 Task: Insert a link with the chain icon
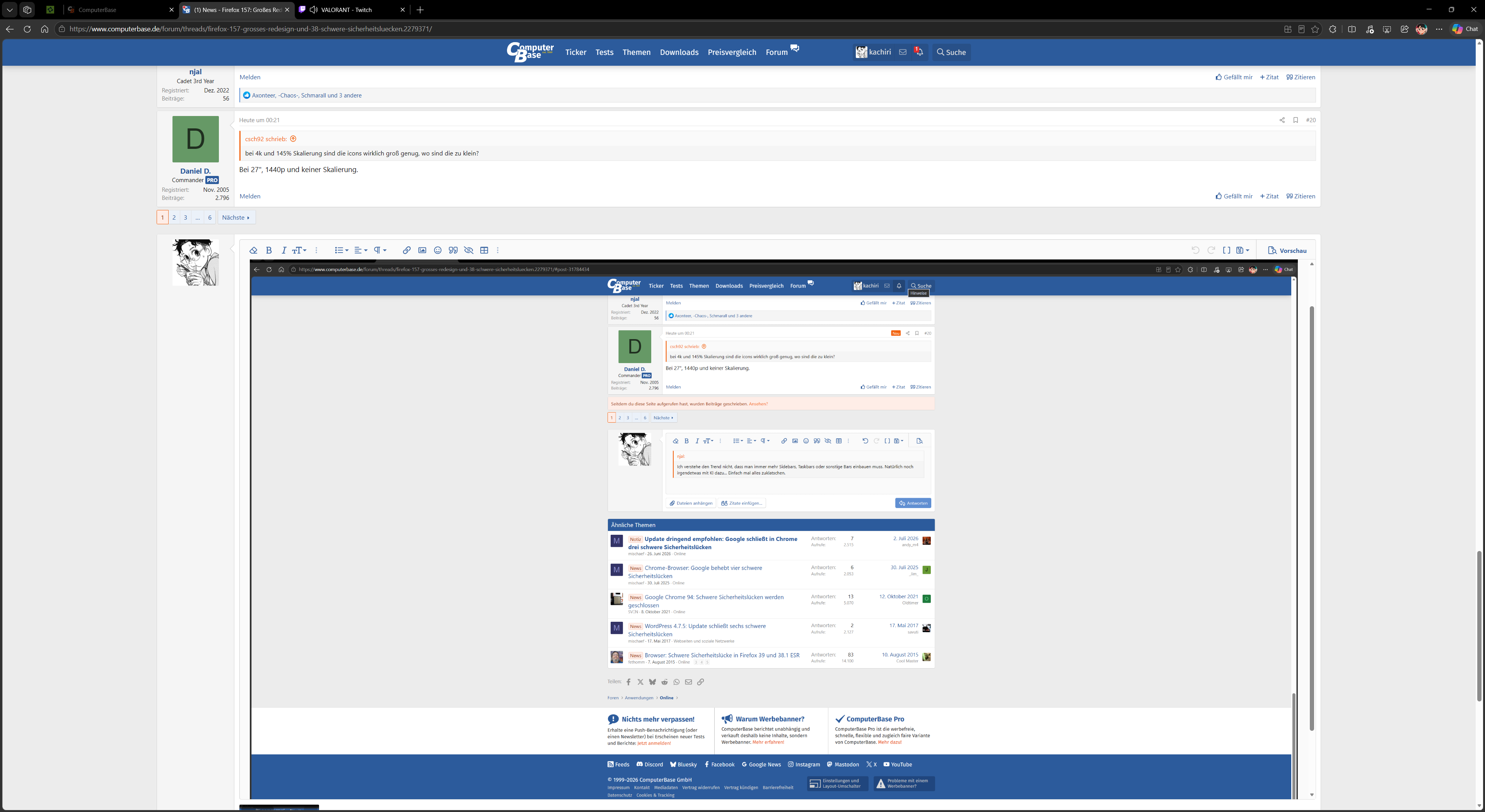click(x=406, y=250)
